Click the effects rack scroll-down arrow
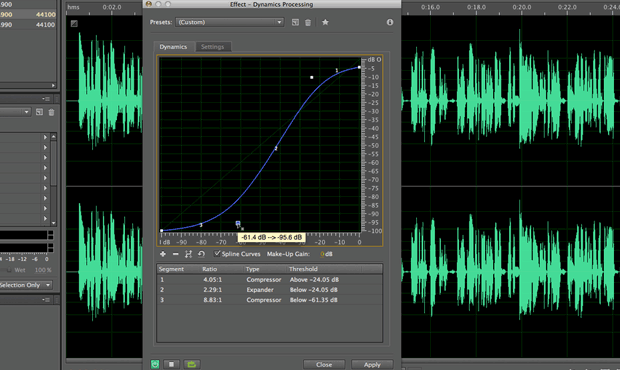The width and height of the screenshot is (620, 370). 53,223
